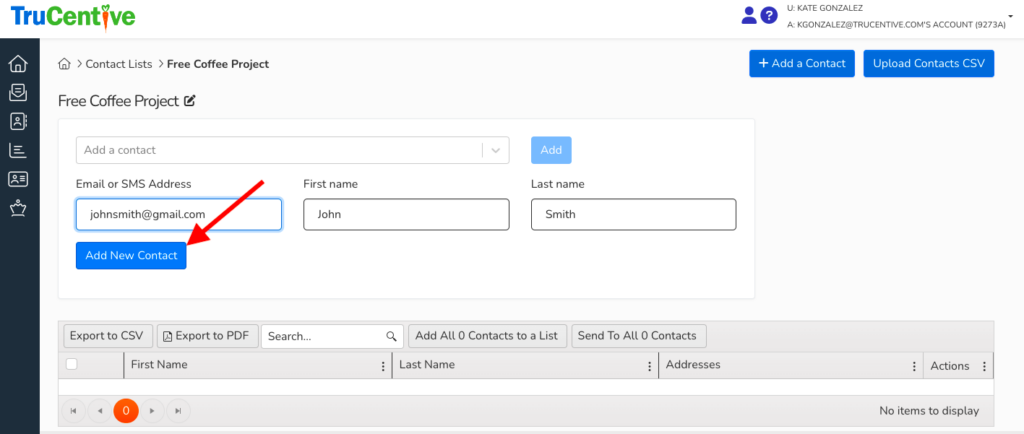Click the edit icon beside Free Coffee Project
1024x434 pixels.
click(x=190, y=101)
